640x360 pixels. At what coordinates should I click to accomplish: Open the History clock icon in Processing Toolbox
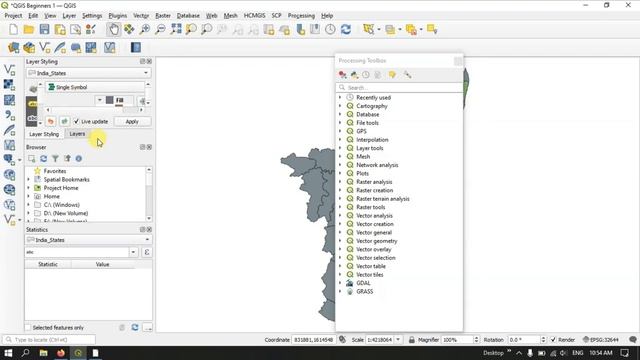click(x=366, y=75)
